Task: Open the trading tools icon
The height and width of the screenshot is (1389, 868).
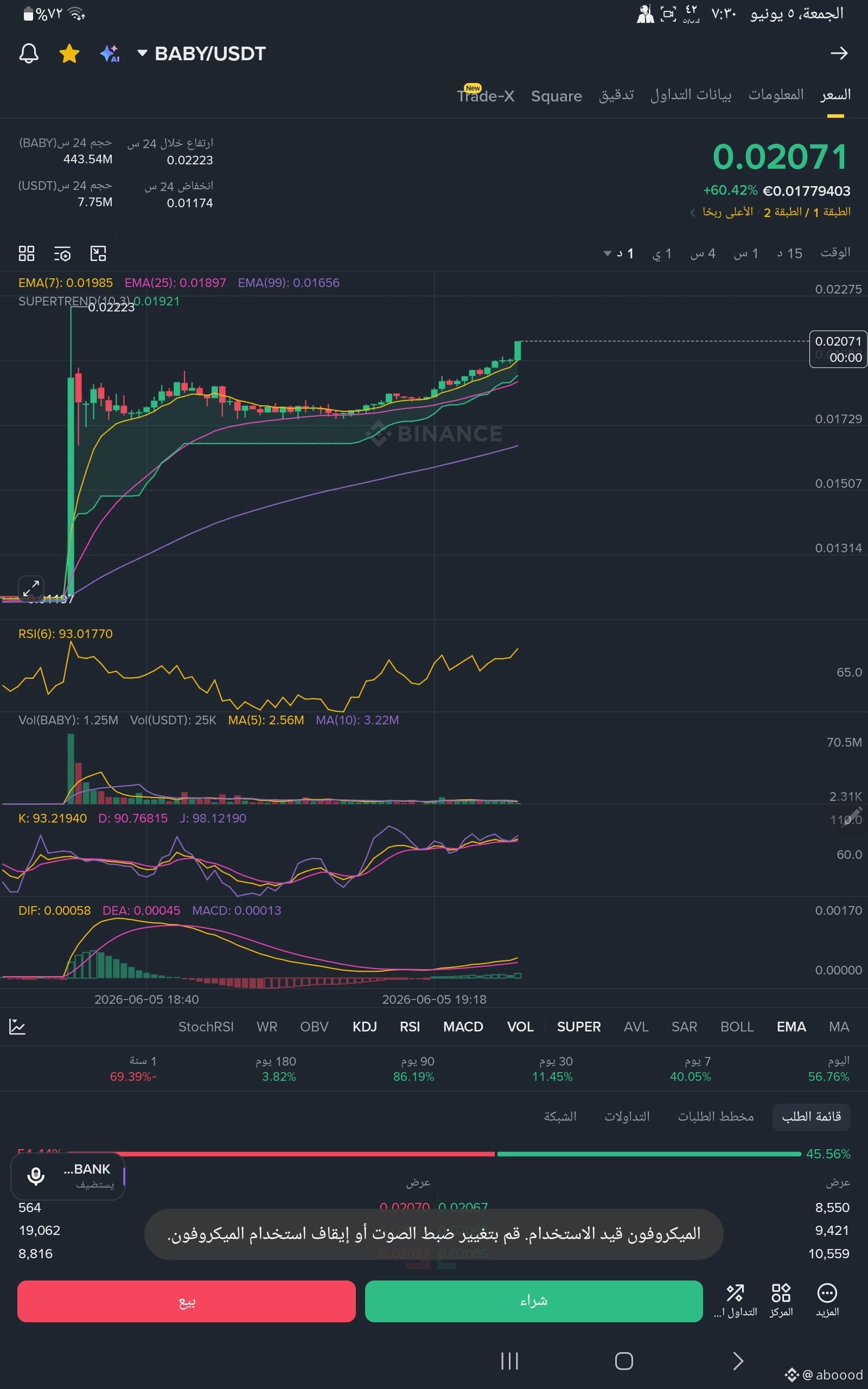Action: [736, 1299]
